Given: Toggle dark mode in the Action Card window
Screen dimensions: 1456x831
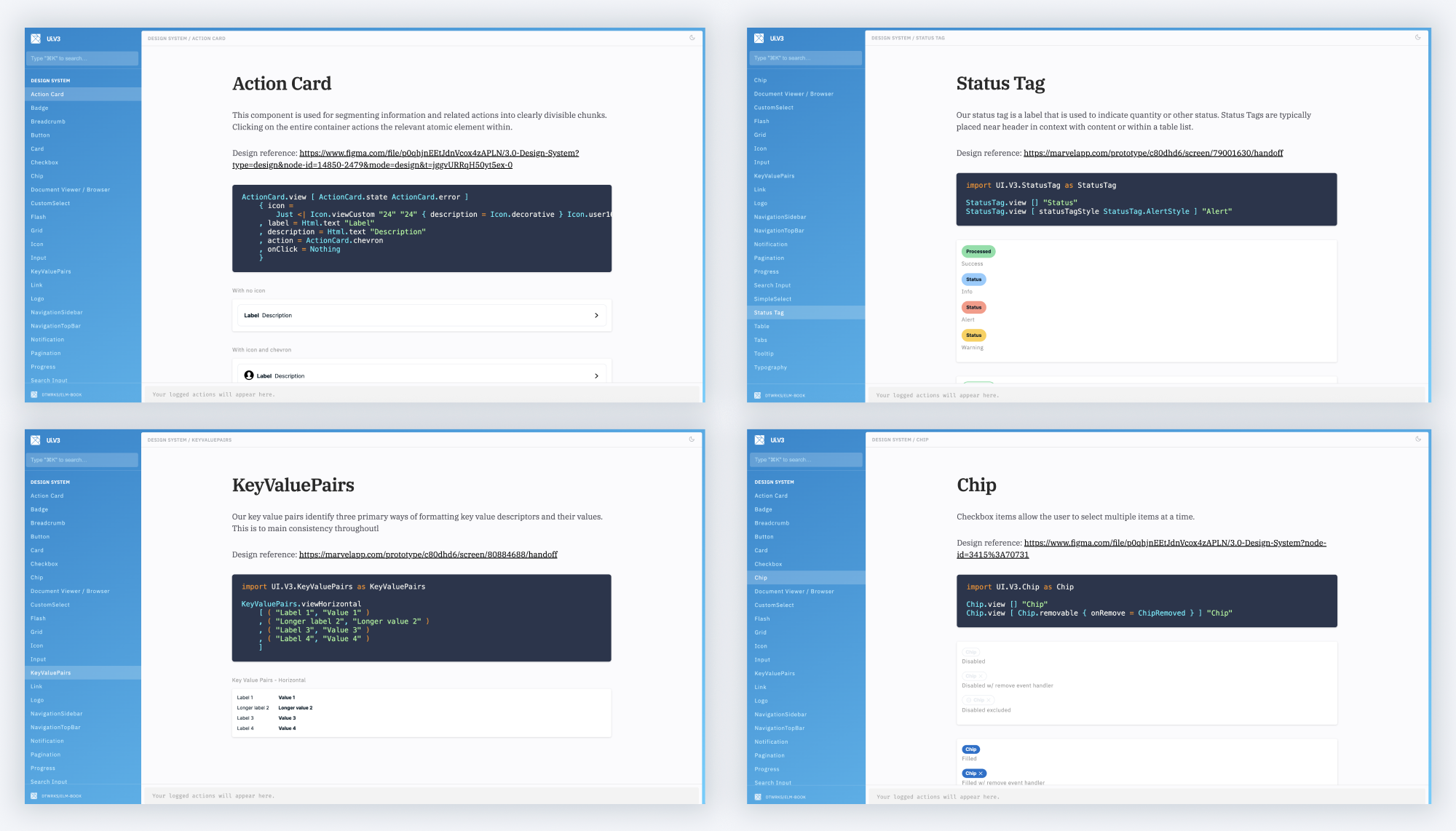Looking at the screenshot, I should pyautogui.click(x=692, y=38).
